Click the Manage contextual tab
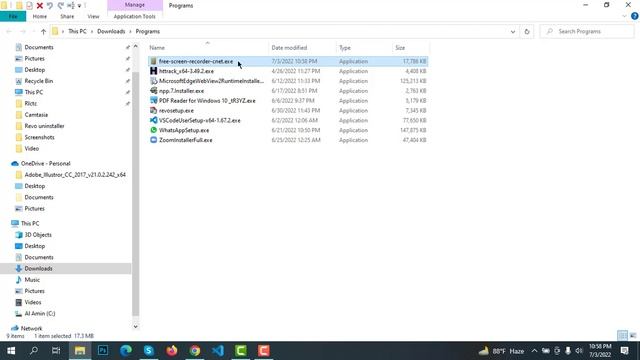Screen dimensions: 640x360 135,5
